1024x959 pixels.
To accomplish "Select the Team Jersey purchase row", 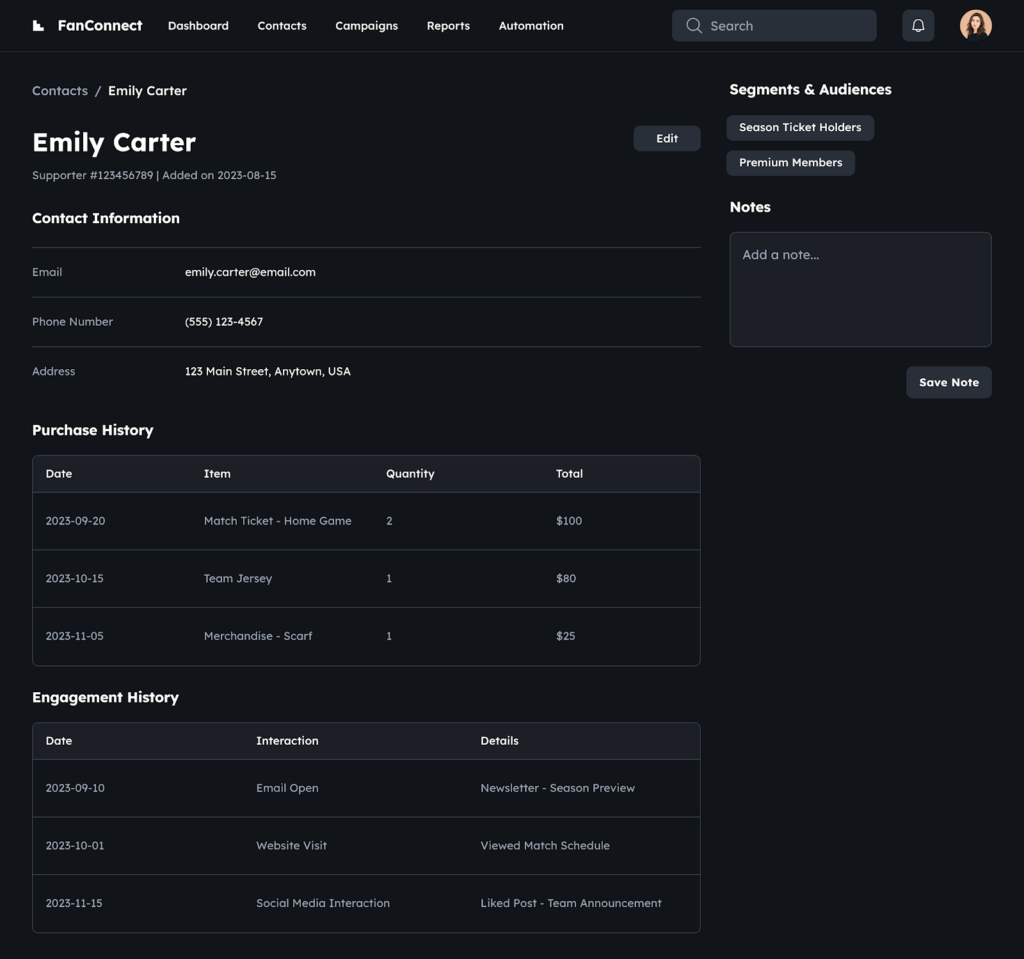I will pyautogui.click(x=366, y=579).
